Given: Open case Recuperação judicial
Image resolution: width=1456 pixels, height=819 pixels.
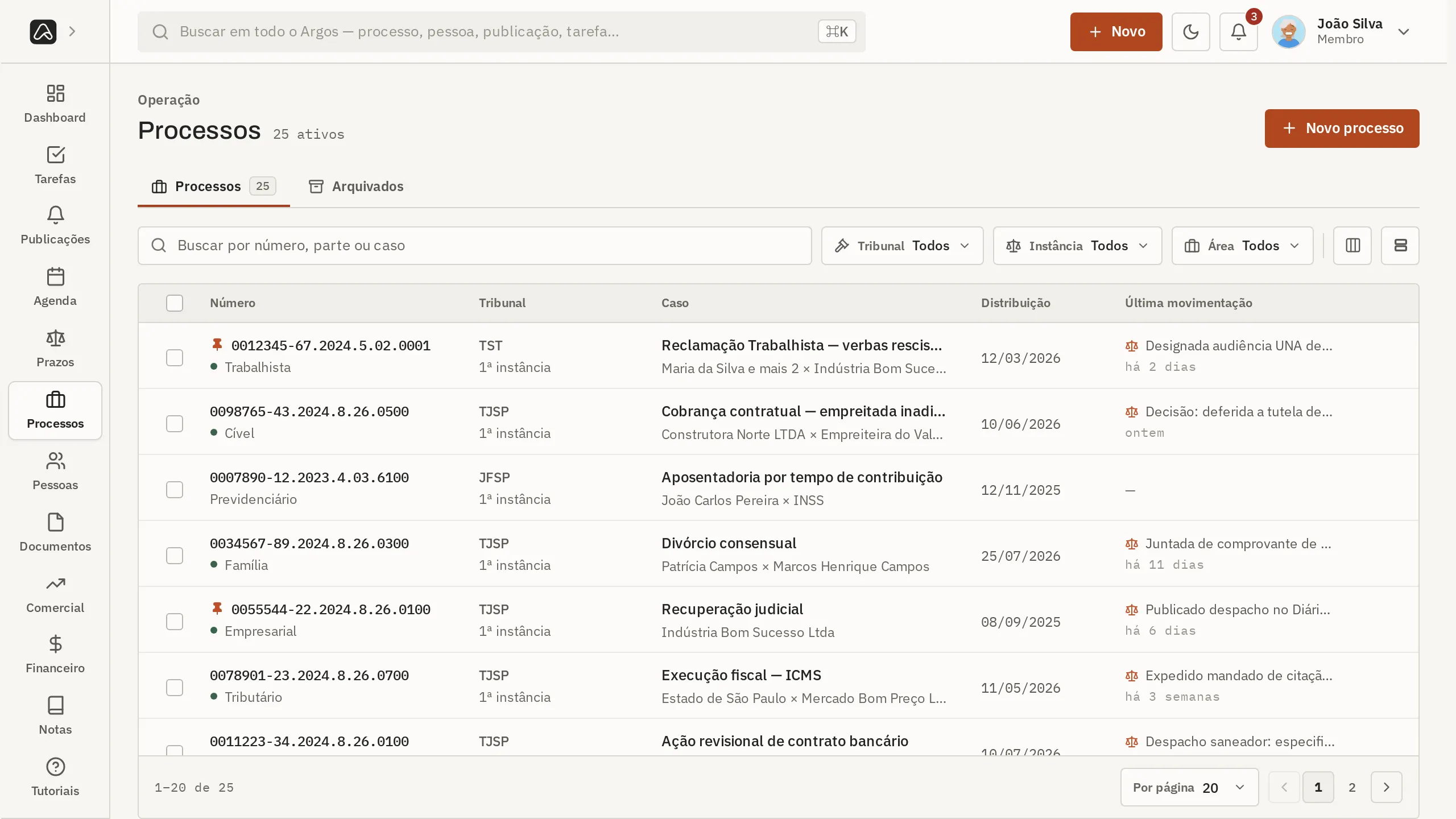Looking at the screenshot, I should click(x=732, y=609).
